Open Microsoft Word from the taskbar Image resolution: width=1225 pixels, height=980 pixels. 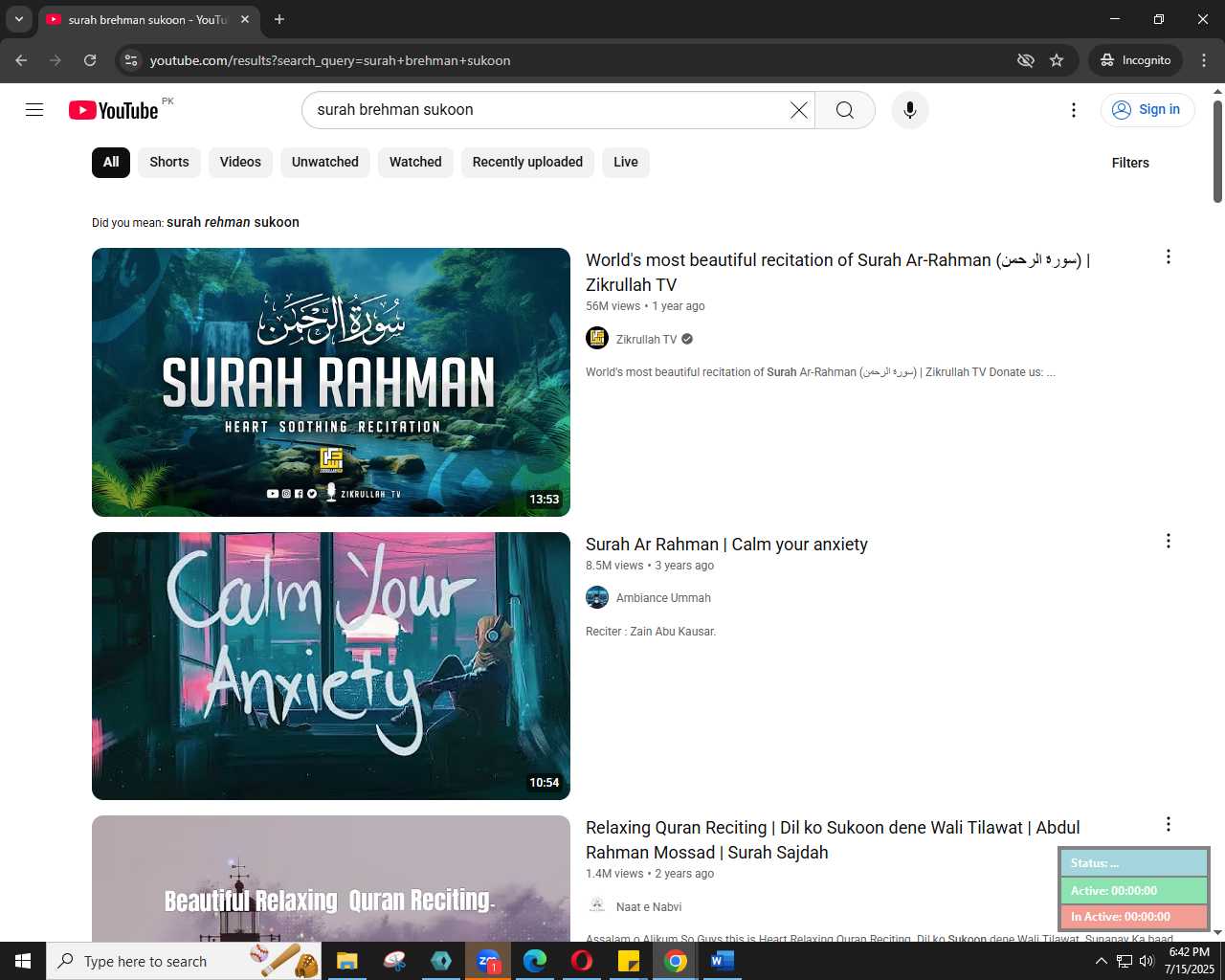pyautogui.click(x=723, y=961)
